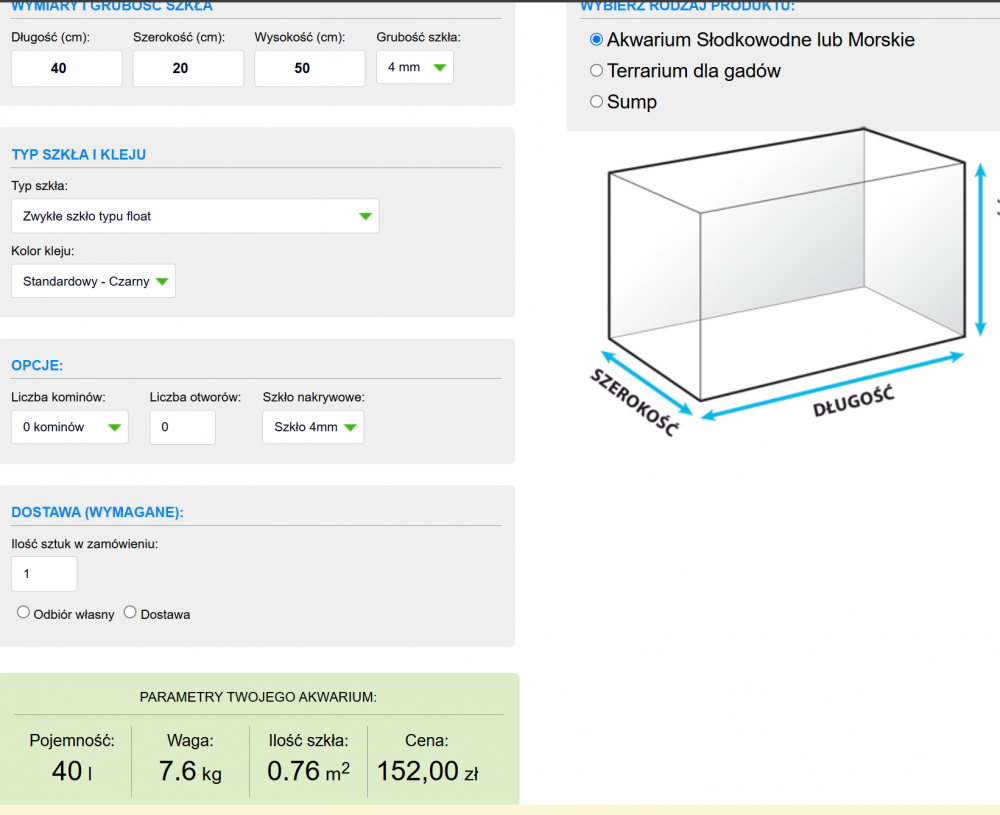
Task: Select the Sump product type
Action: (x=597, y=101)
